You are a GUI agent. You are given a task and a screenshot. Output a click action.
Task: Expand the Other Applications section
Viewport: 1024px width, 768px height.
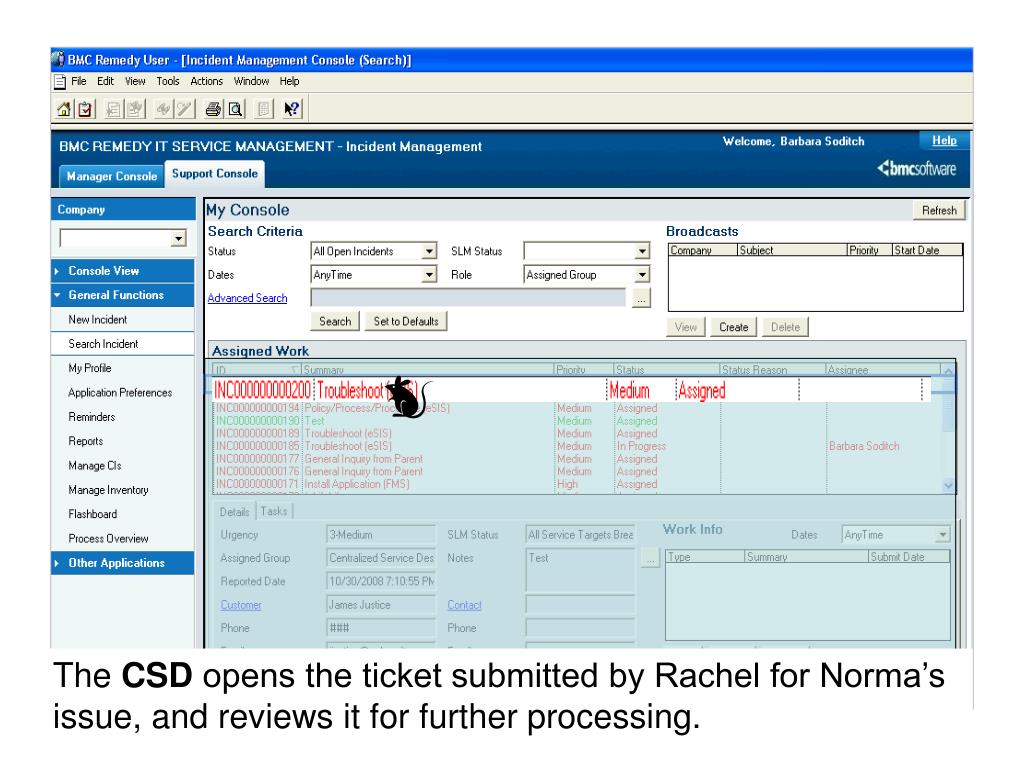[123, 563]
